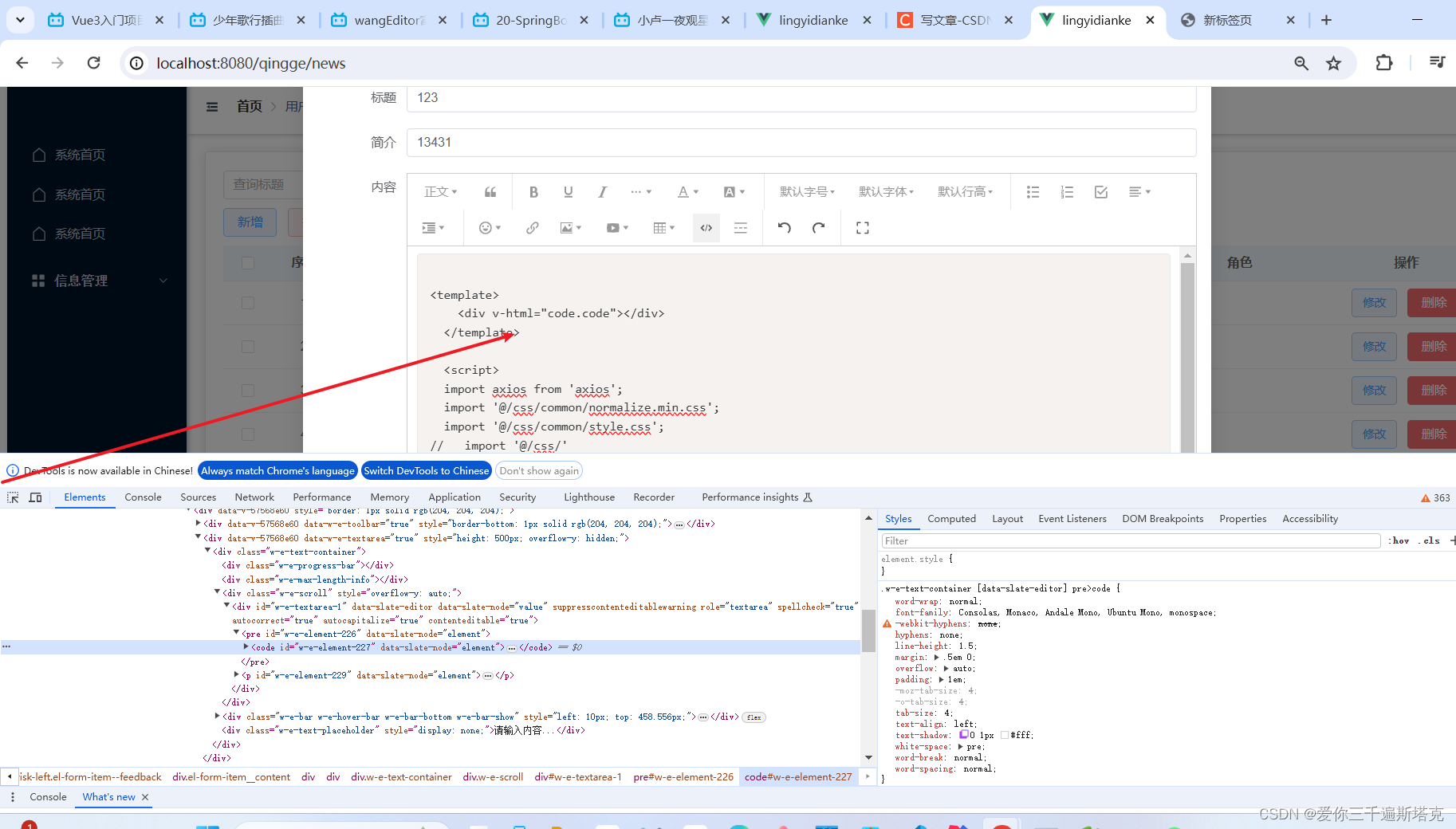Click the 新增 button
1456x829 pixels.
coord(250,222)
